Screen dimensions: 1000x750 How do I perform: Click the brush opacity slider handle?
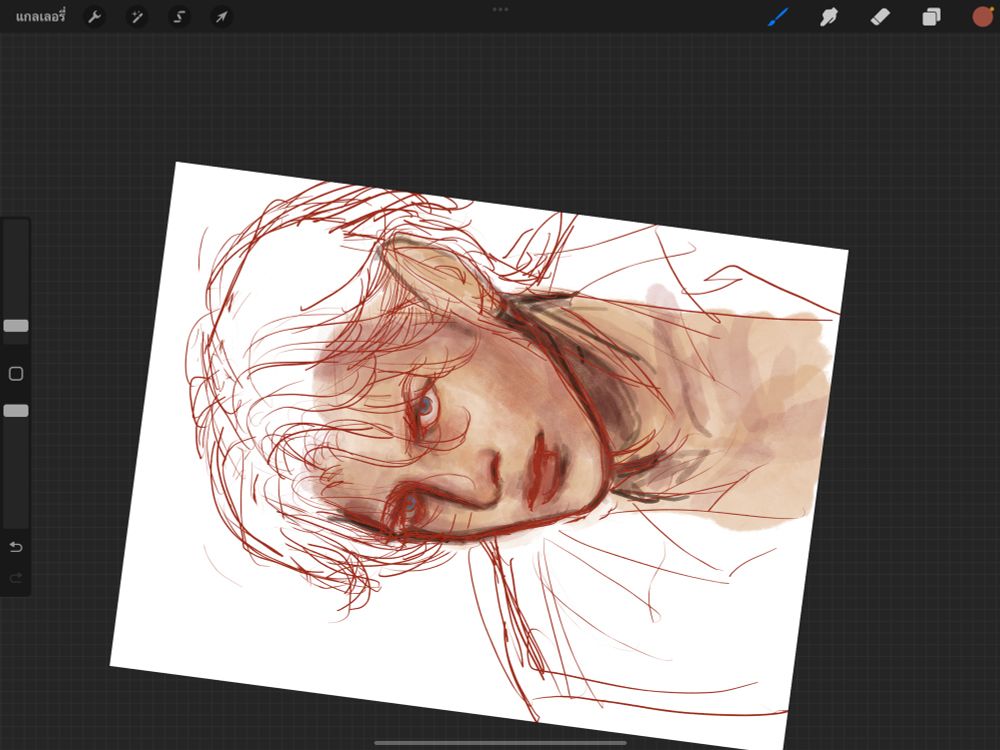click(x=16, y=411)
